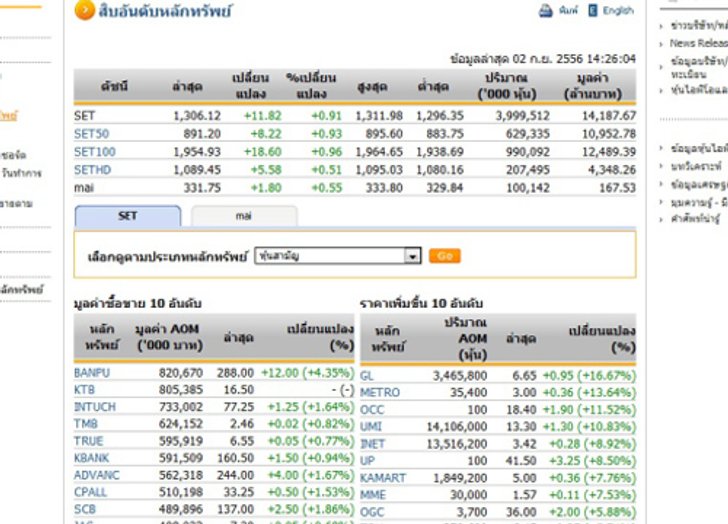Click GL change +0.95 (+16.67%)
This screenshot has width=728, height=524.
point(589,375)
